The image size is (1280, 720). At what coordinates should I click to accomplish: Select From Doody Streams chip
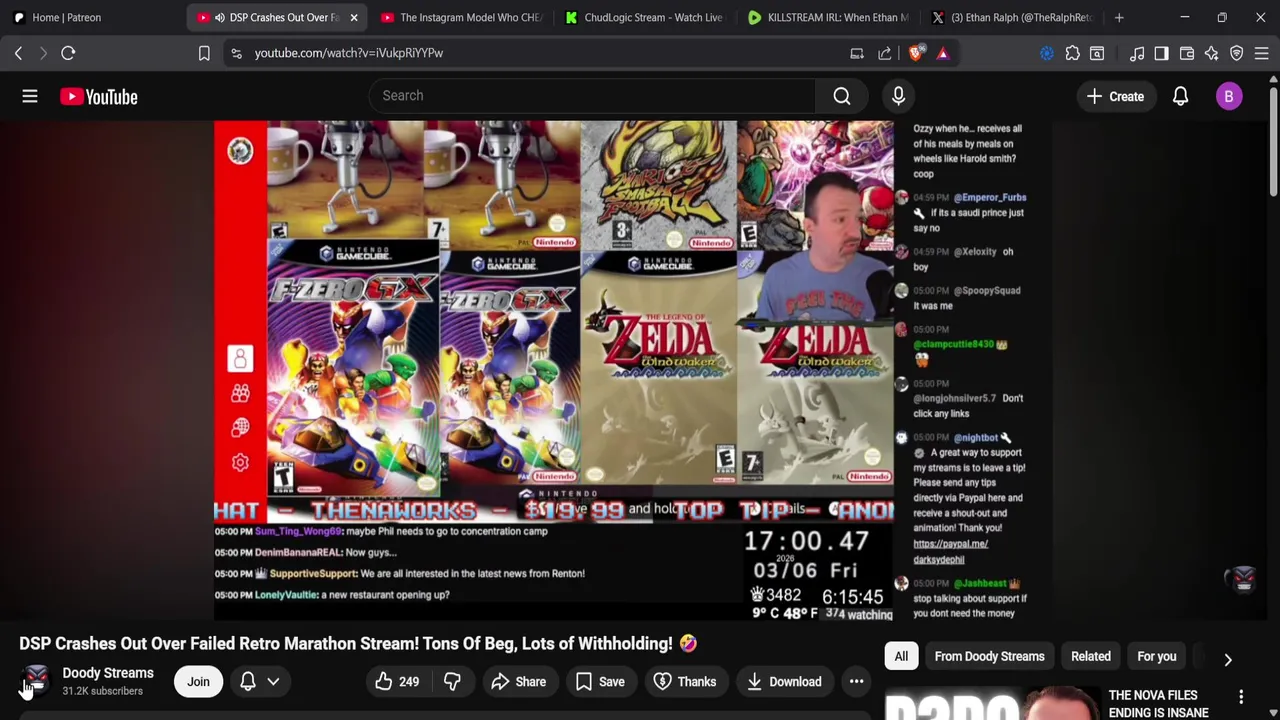(989, 656)
